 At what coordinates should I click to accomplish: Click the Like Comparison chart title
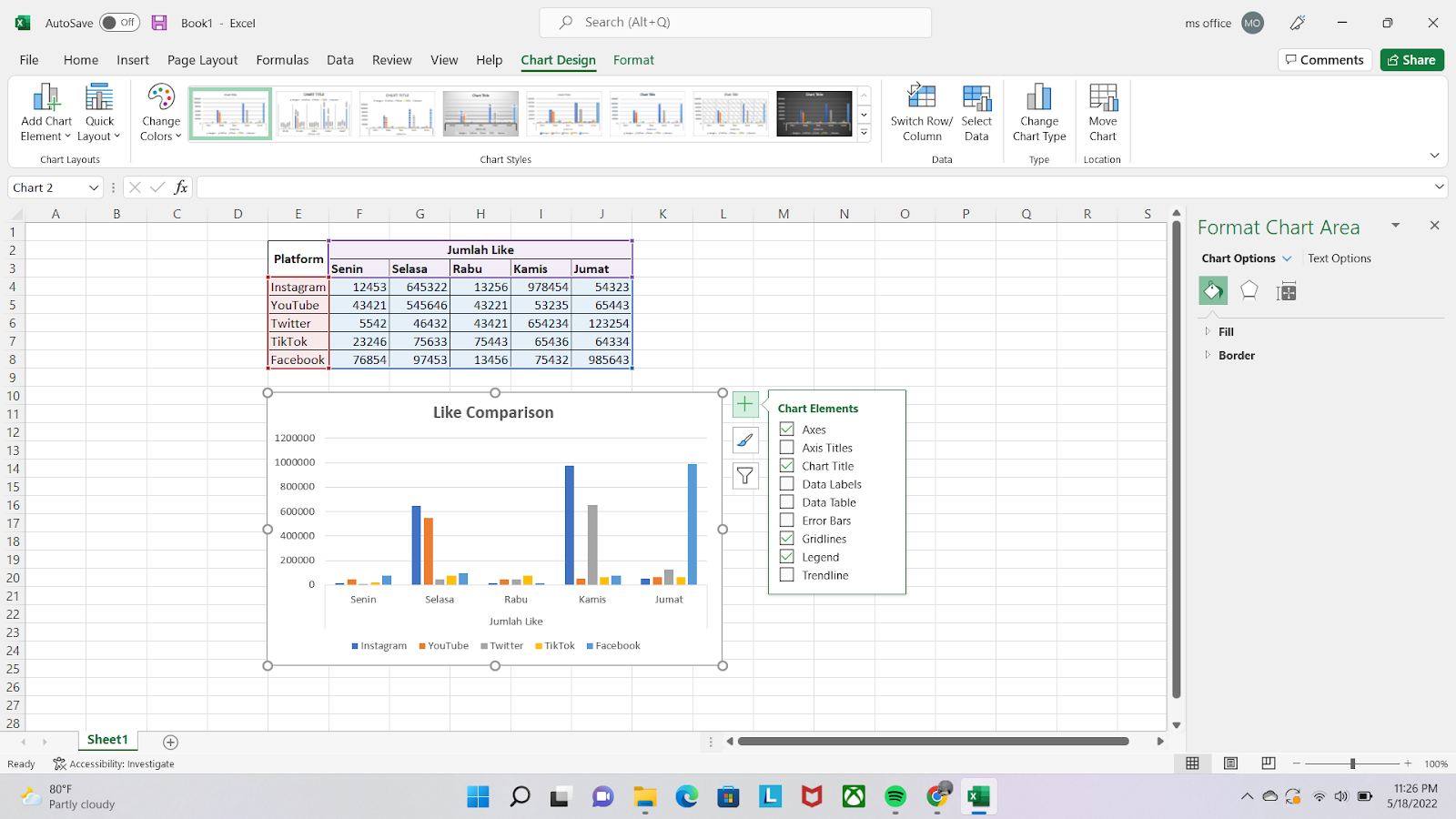(493, 412)
